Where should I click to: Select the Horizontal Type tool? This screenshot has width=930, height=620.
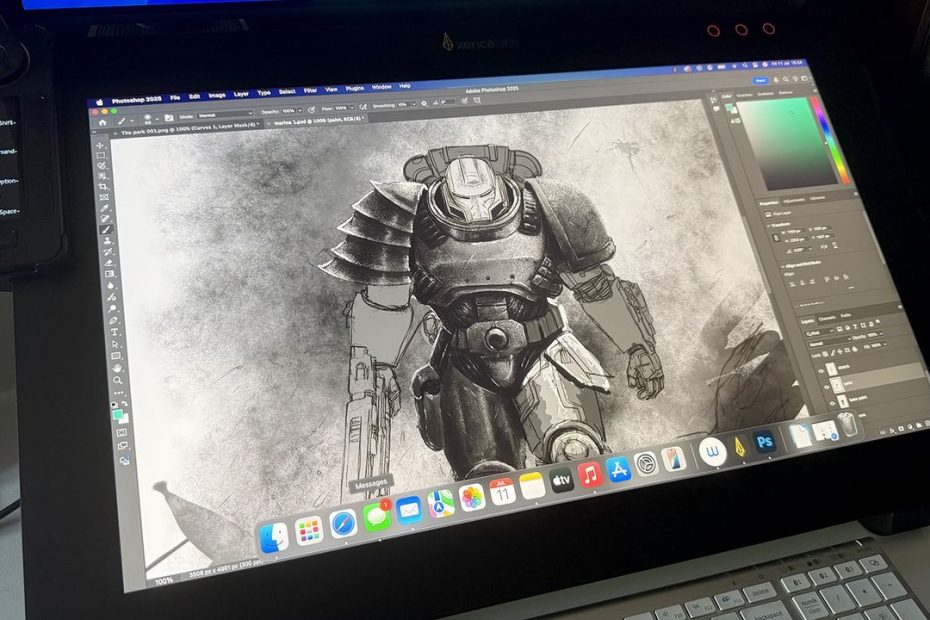pyautogui.click(x=114, y=332)
